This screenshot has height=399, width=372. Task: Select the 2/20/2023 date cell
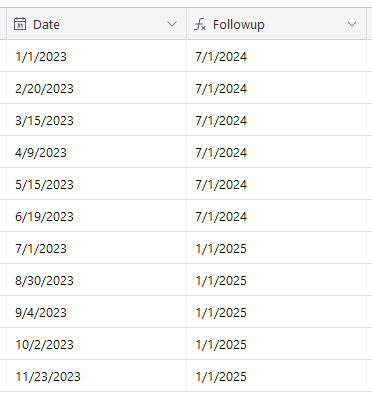96,88
